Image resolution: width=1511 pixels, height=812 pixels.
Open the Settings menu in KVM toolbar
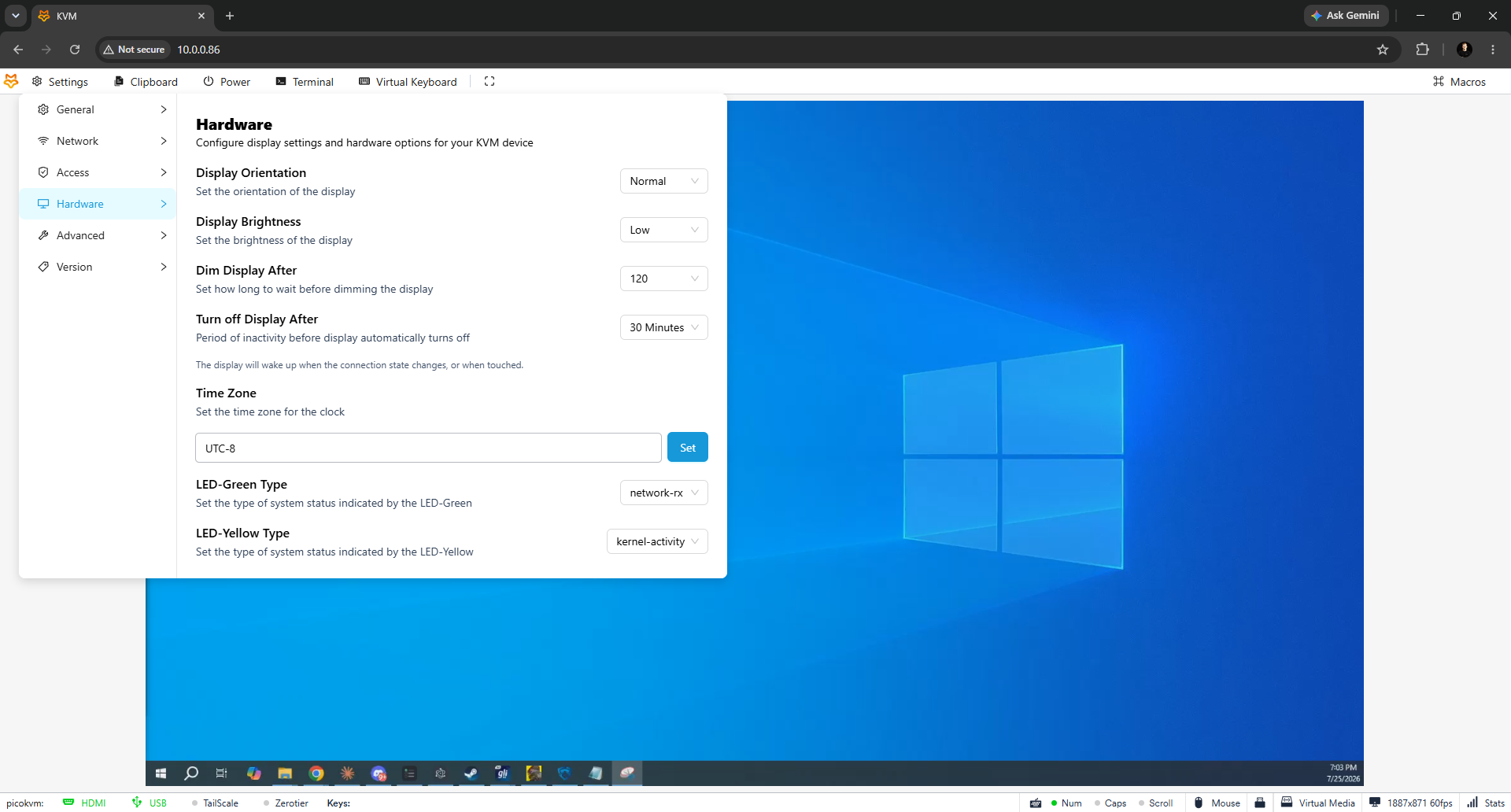click(60, 82)
